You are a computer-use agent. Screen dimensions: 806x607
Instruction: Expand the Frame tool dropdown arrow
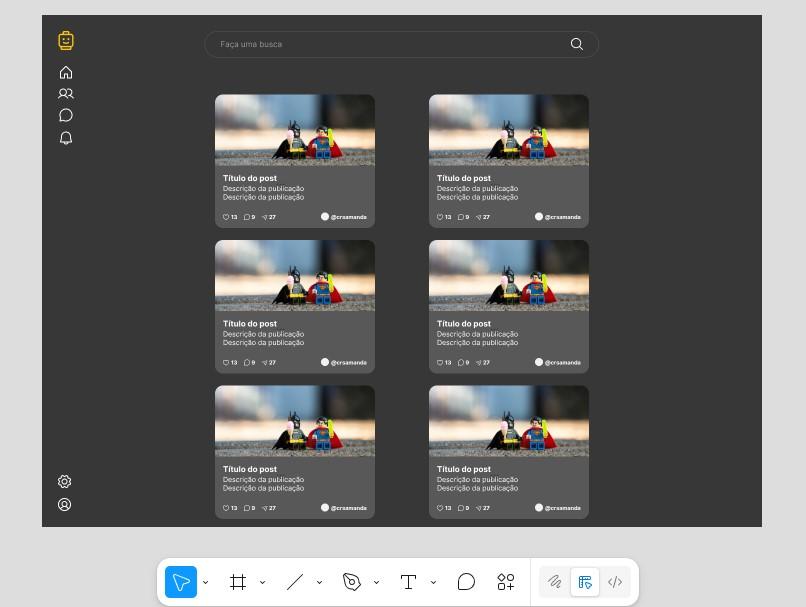pos(263,582)
